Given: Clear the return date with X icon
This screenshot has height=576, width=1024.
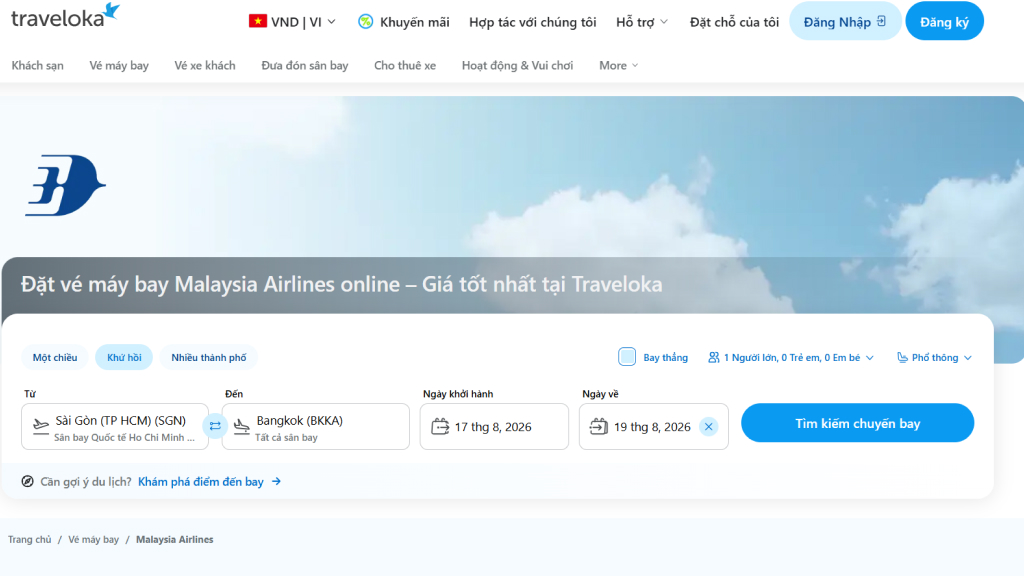Looking at the screenshot, I should (x=709, y=426).
